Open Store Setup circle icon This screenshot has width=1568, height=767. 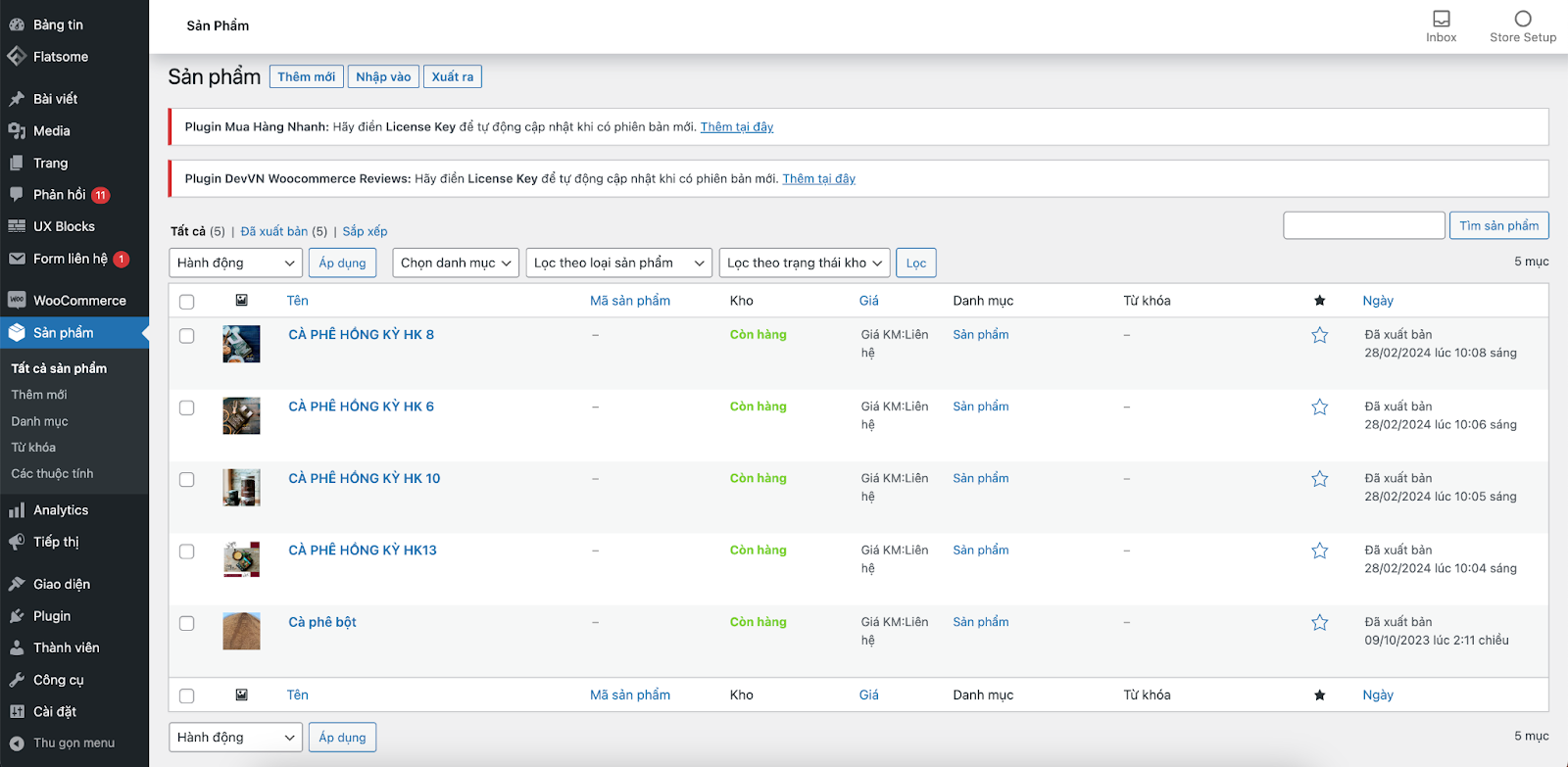(1522, 20)
